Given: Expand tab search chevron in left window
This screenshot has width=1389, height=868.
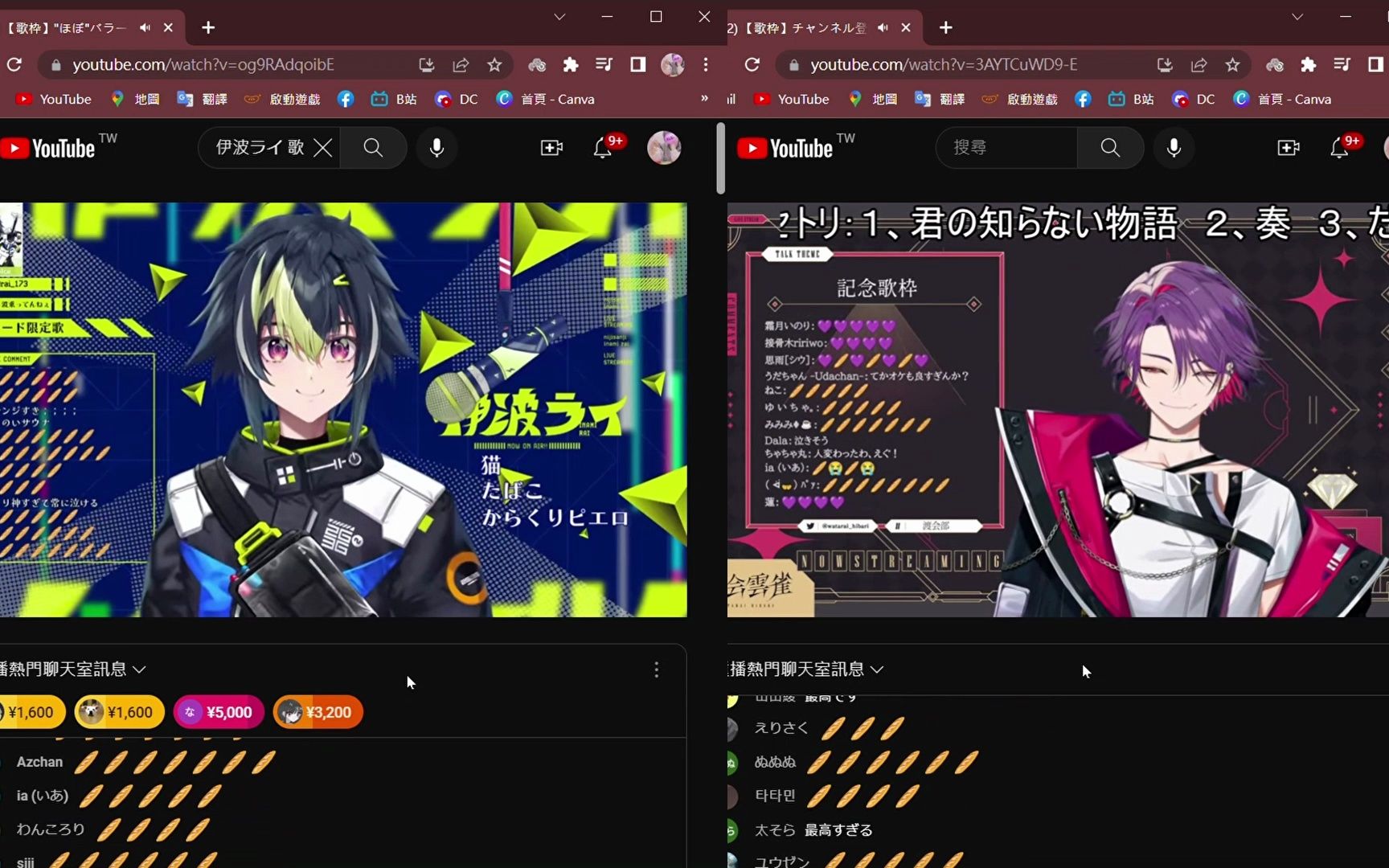Looking at the screenshot, I should point(559,17).
